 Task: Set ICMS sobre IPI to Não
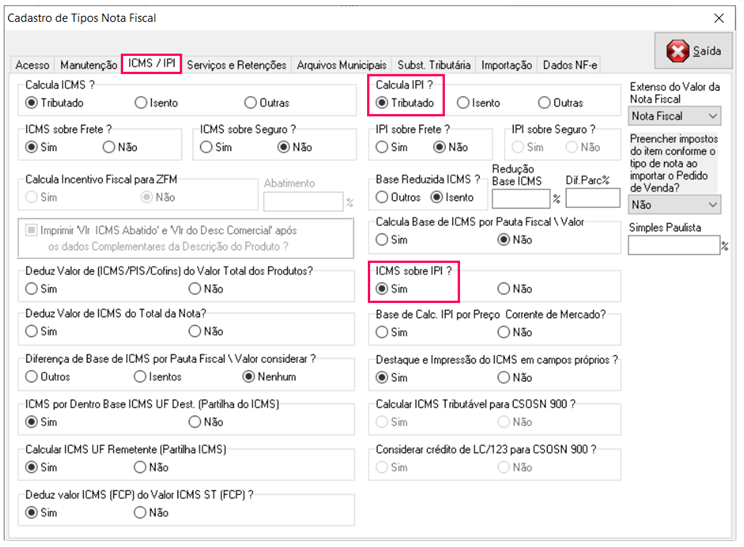[x=504, y=290]
